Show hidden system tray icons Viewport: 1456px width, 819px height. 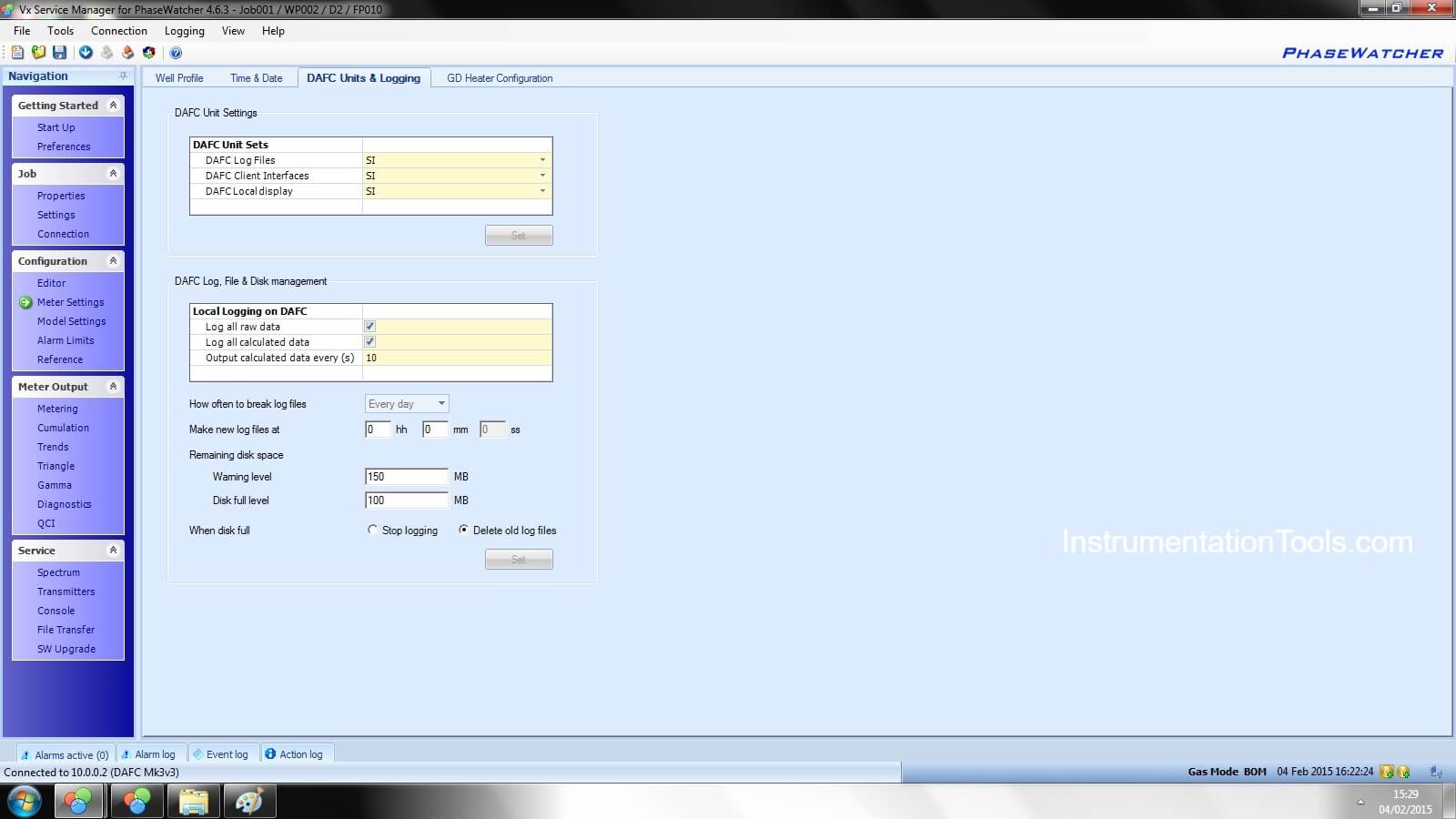[1360, 802]
